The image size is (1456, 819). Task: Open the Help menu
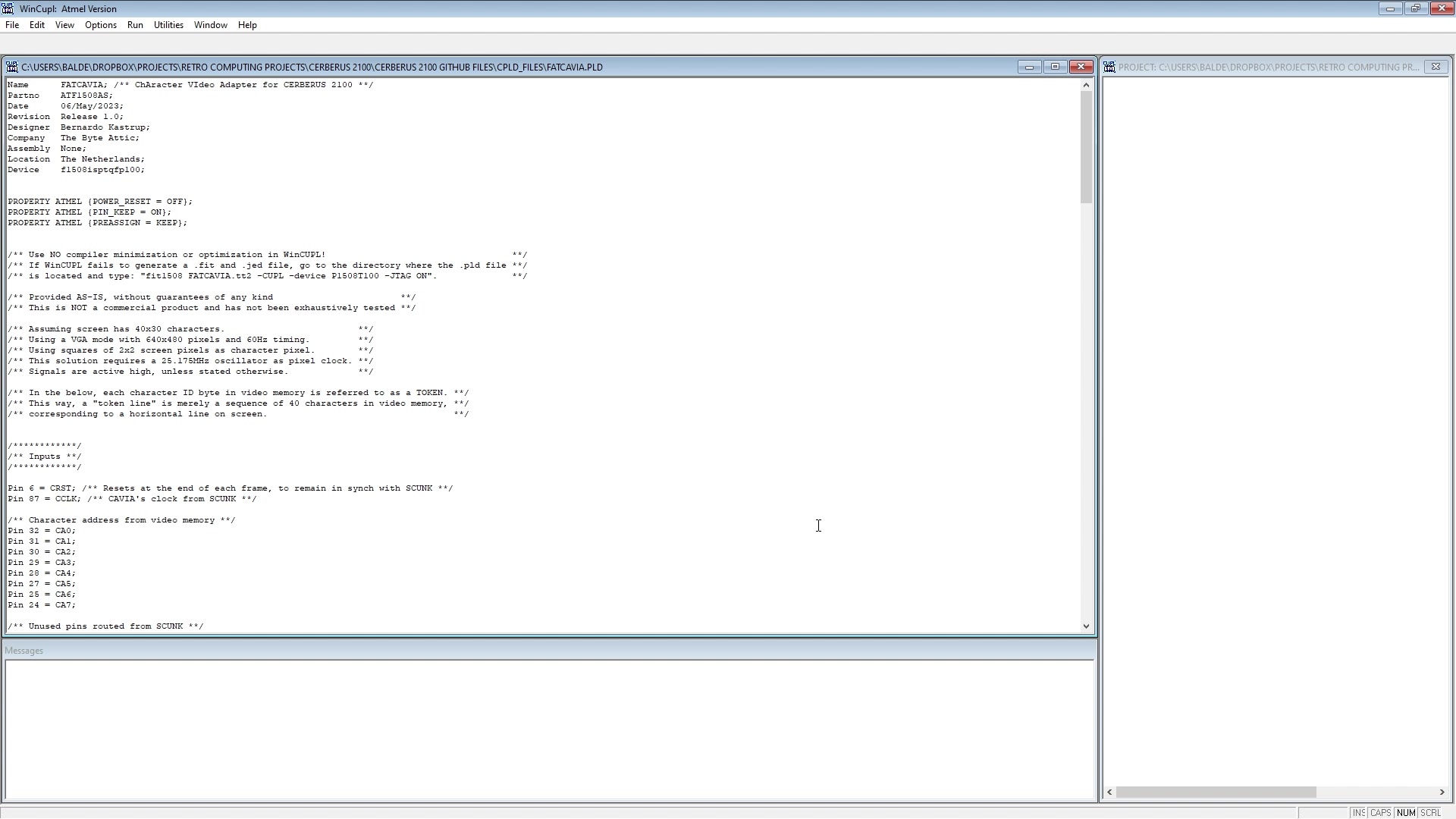coord(247,25)
